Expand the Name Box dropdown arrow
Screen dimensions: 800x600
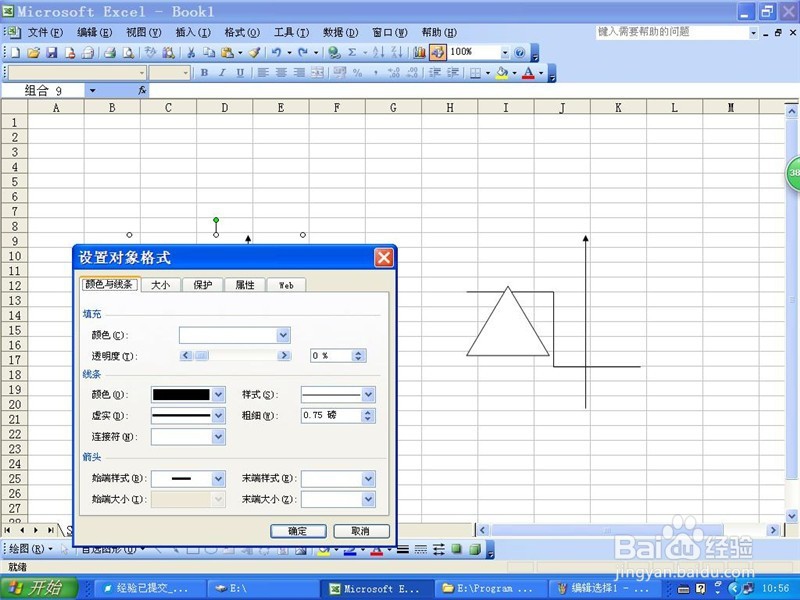point(92,91)
